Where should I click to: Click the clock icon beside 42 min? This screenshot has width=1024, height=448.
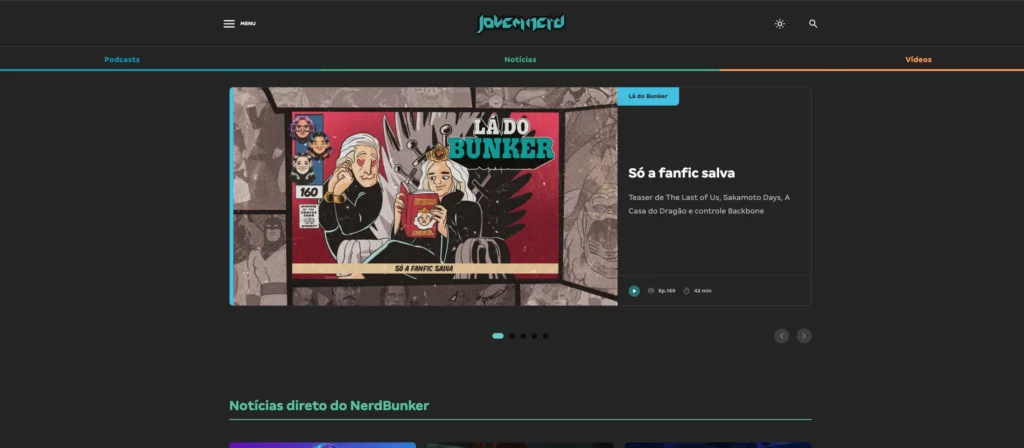click(x=687, y=291)
